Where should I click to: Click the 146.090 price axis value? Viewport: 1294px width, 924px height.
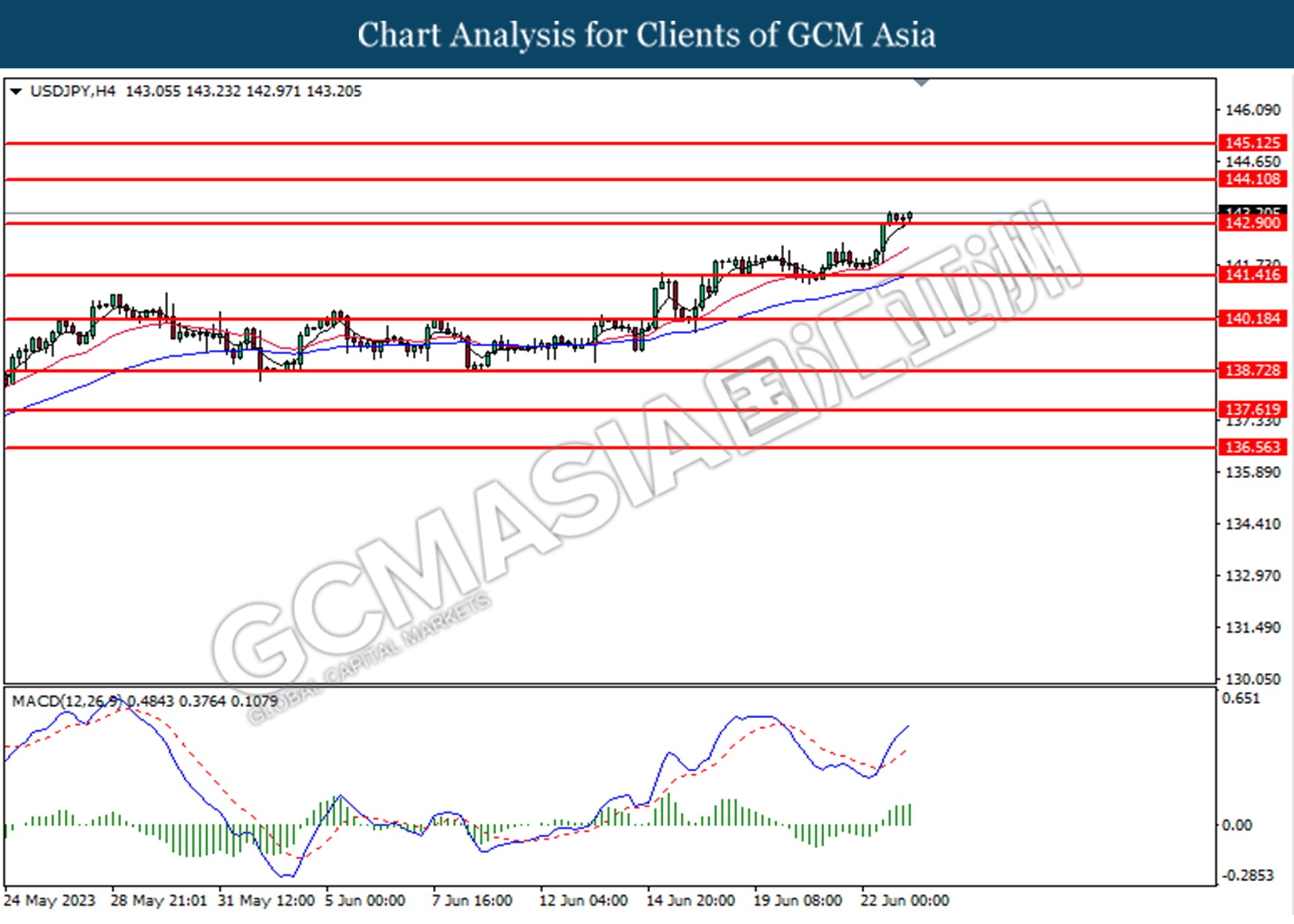1253,110
